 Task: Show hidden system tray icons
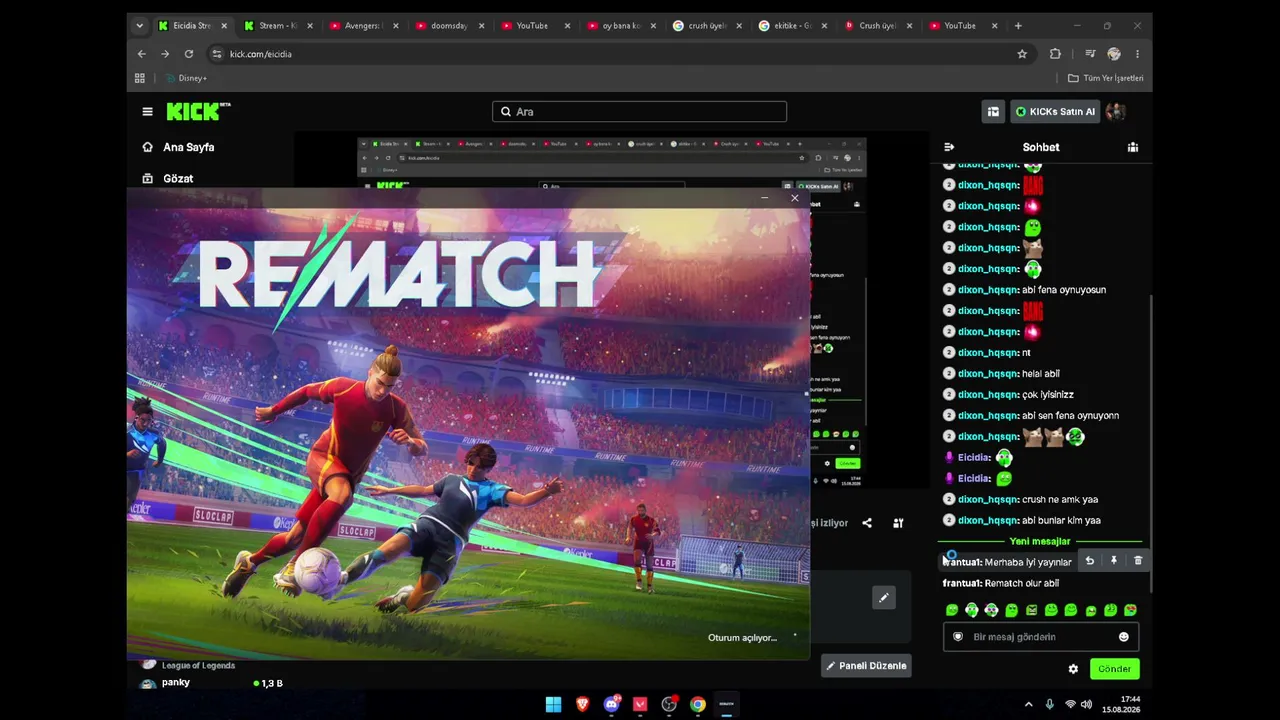pyautogui.click(x=1028, y=704)
